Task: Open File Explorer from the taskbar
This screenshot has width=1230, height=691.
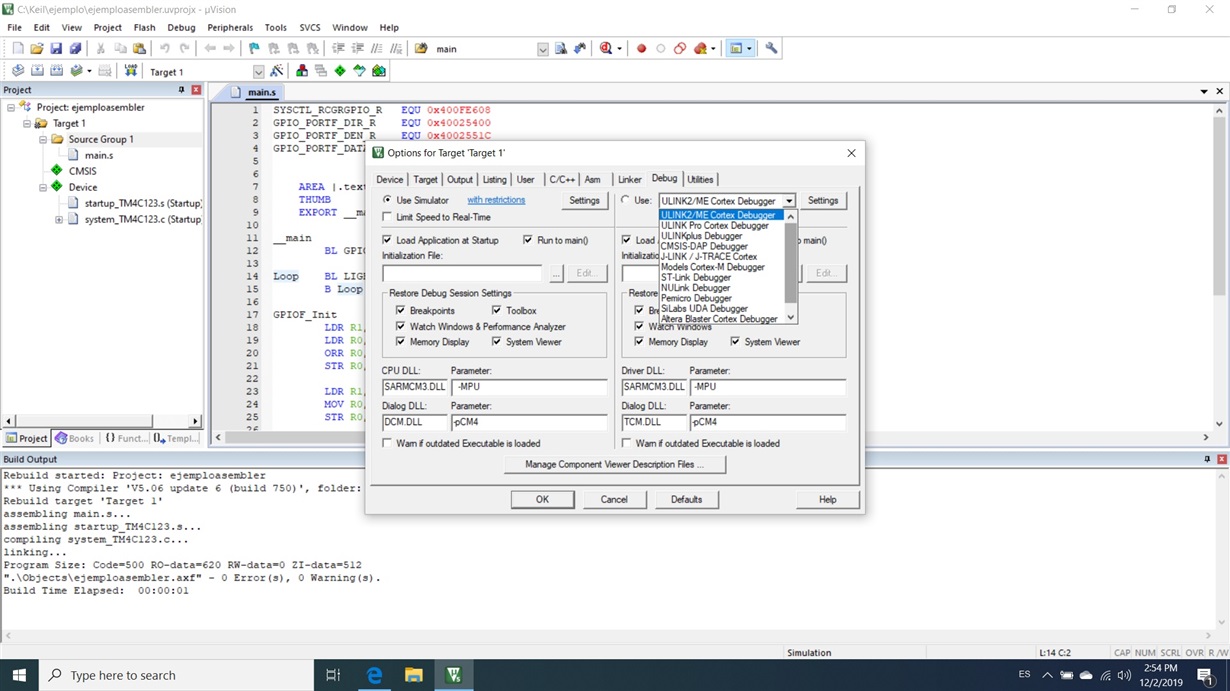Action: tap(414, 676)
